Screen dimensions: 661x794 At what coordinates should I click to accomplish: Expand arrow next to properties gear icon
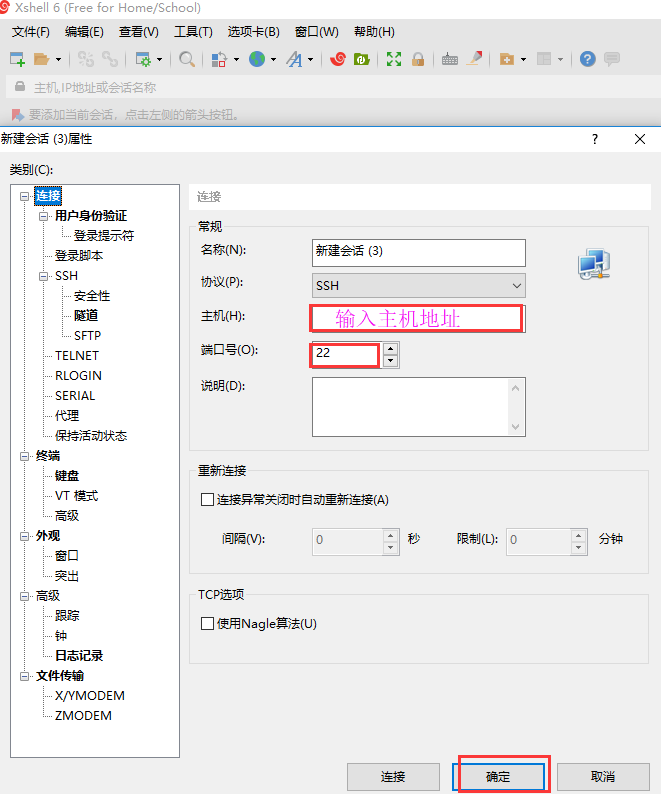[x=159, y=60]
